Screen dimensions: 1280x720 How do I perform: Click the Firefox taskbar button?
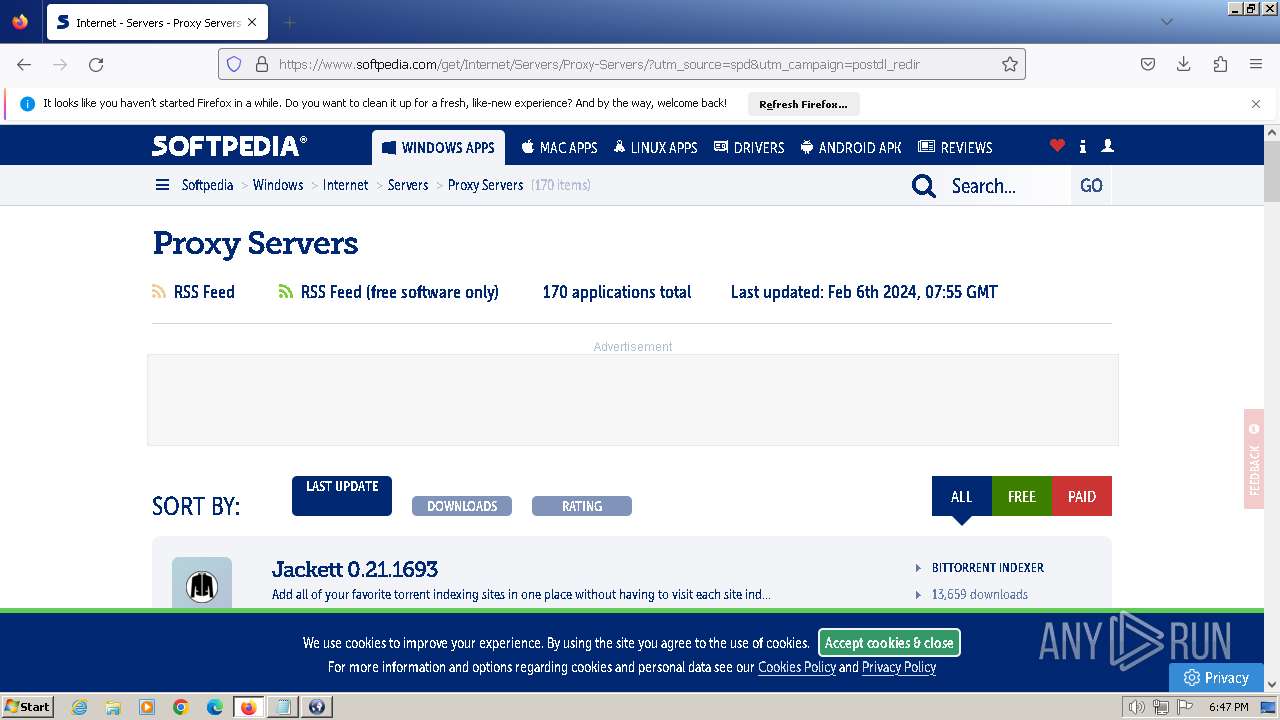pos(249,707)
